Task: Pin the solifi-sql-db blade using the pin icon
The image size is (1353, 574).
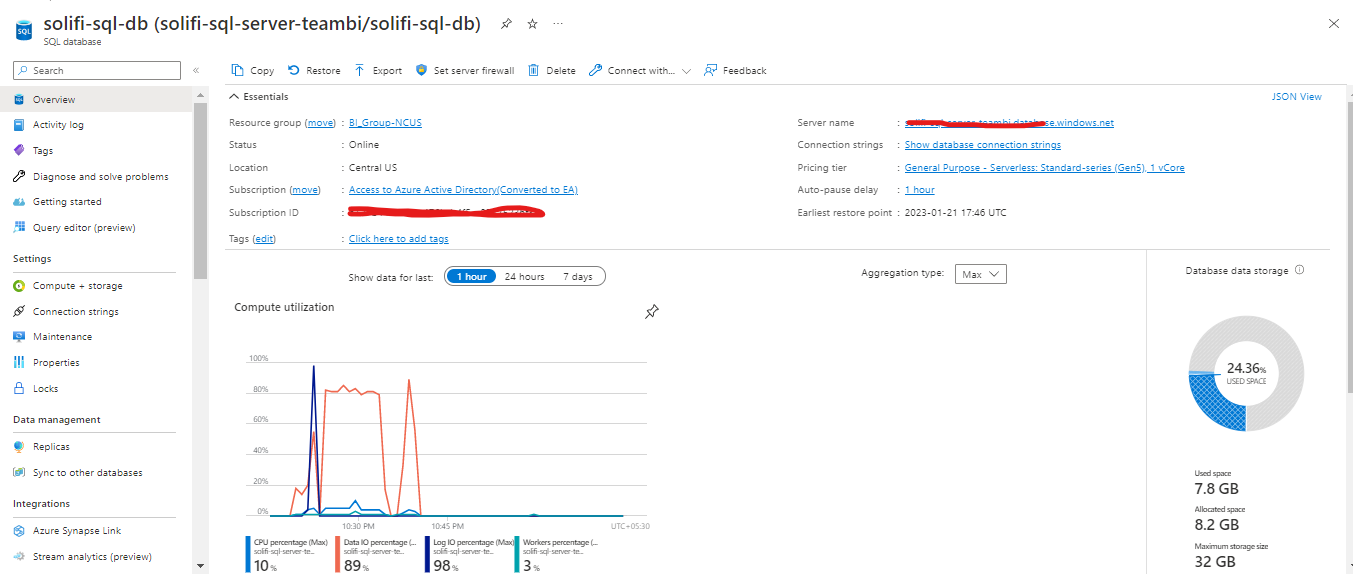Action: pyautogui.click(x=506, y=24)
